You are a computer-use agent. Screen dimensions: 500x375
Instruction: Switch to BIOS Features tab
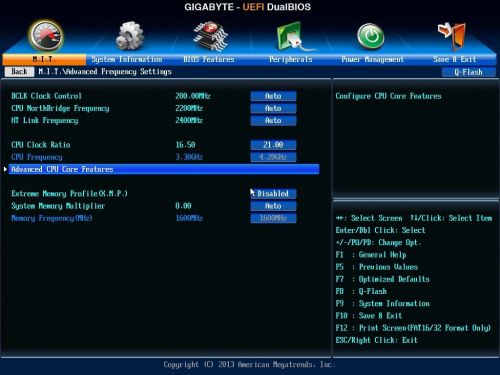pyautogui.click(x=209, y=59)
